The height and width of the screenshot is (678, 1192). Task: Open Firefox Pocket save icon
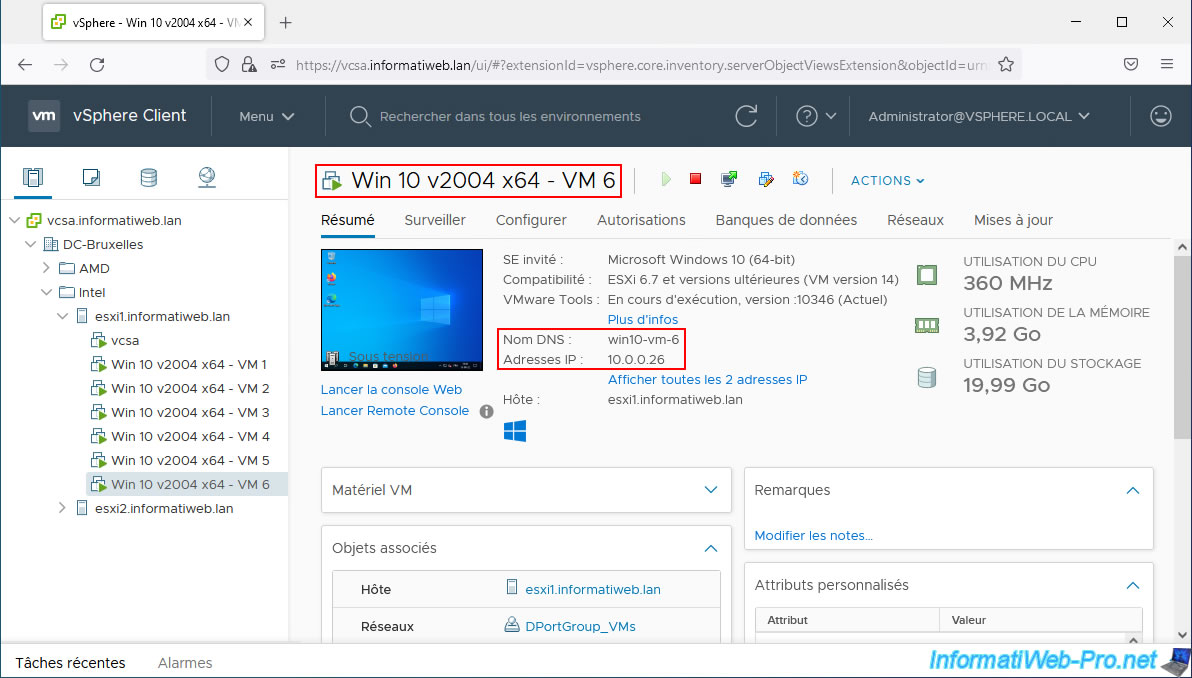click(x=1131, y=65)
